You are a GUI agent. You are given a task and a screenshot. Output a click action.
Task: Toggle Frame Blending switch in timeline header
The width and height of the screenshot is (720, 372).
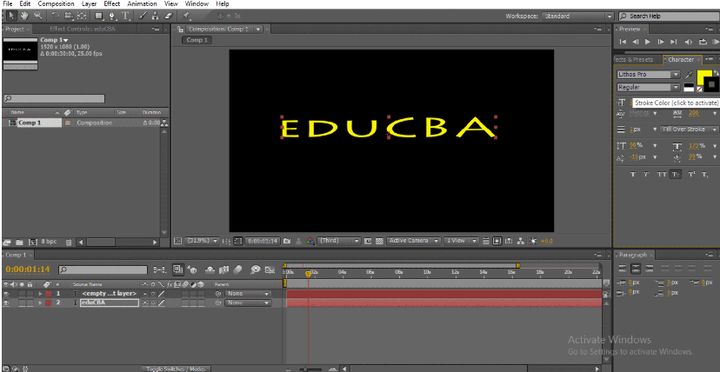pos(225,270)
